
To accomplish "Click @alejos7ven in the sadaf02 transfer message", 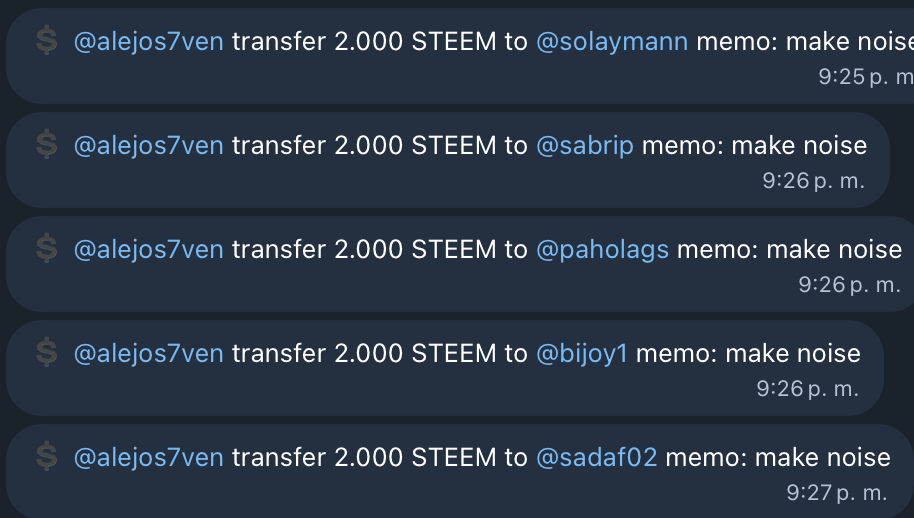I will (149, 458).
